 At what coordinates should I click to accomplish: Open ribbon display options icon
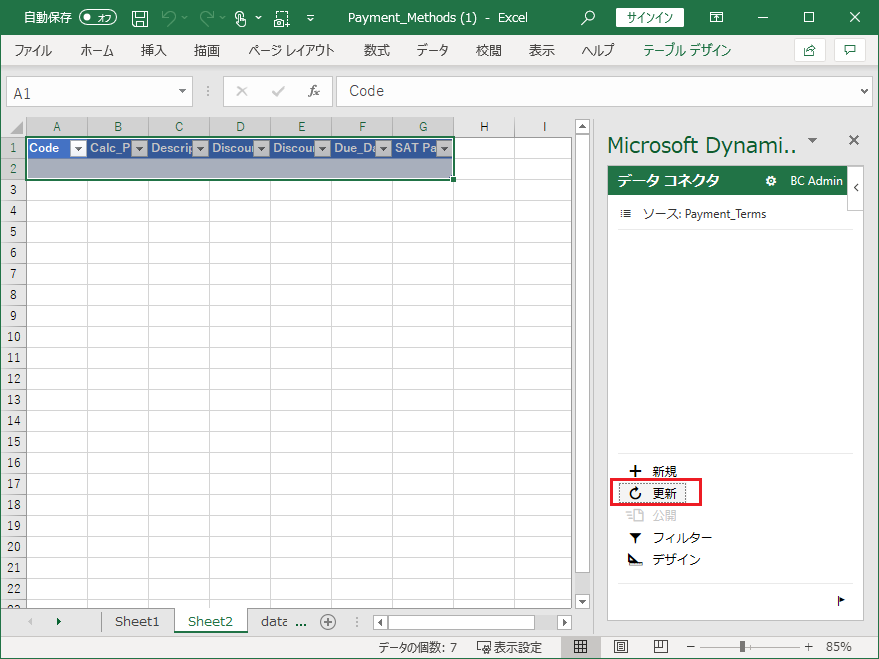pos(716,17)
